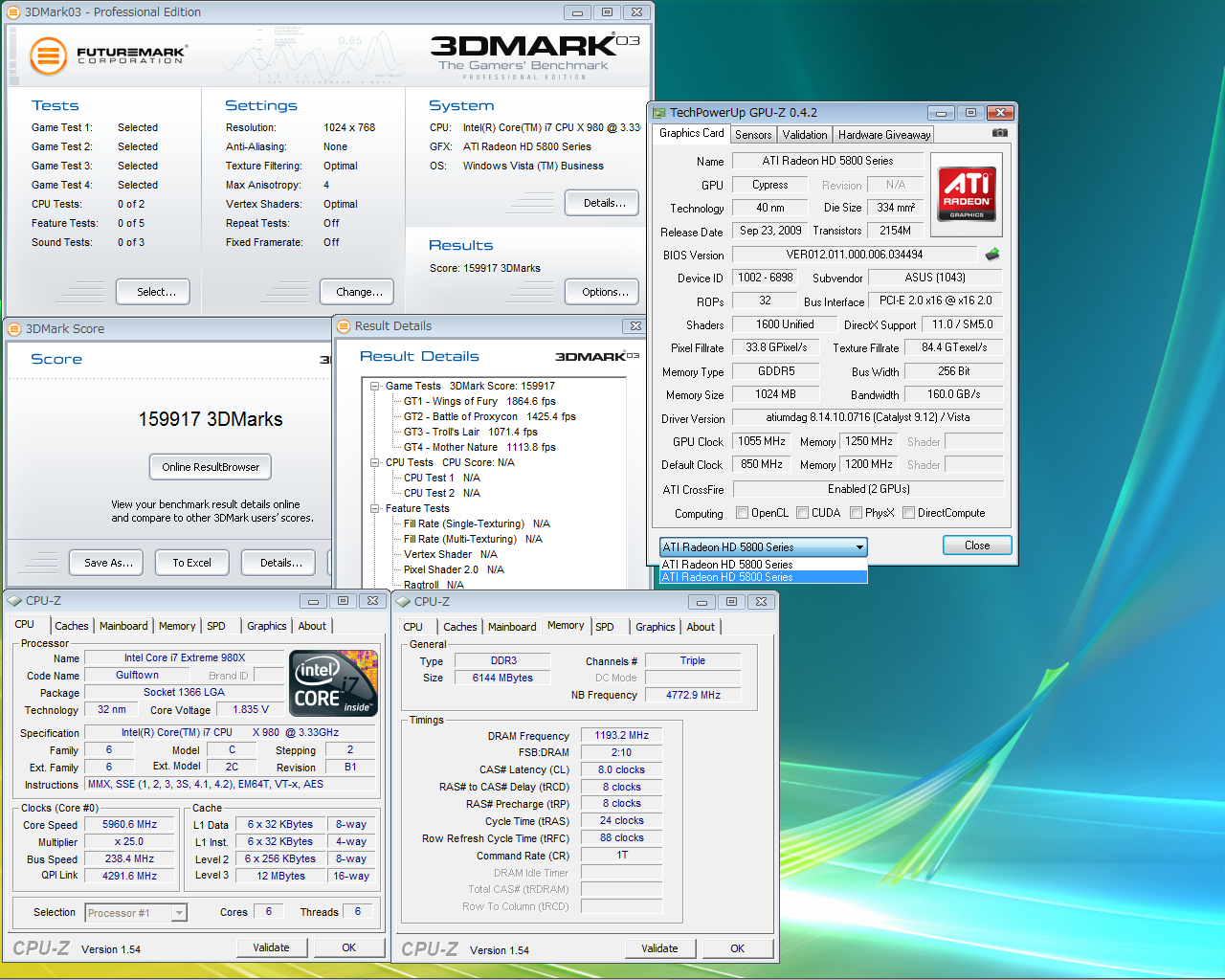Open Caches tab in left CPU-Z window
The width and height of the screenshot is (1225, 980).
(72, 626)
